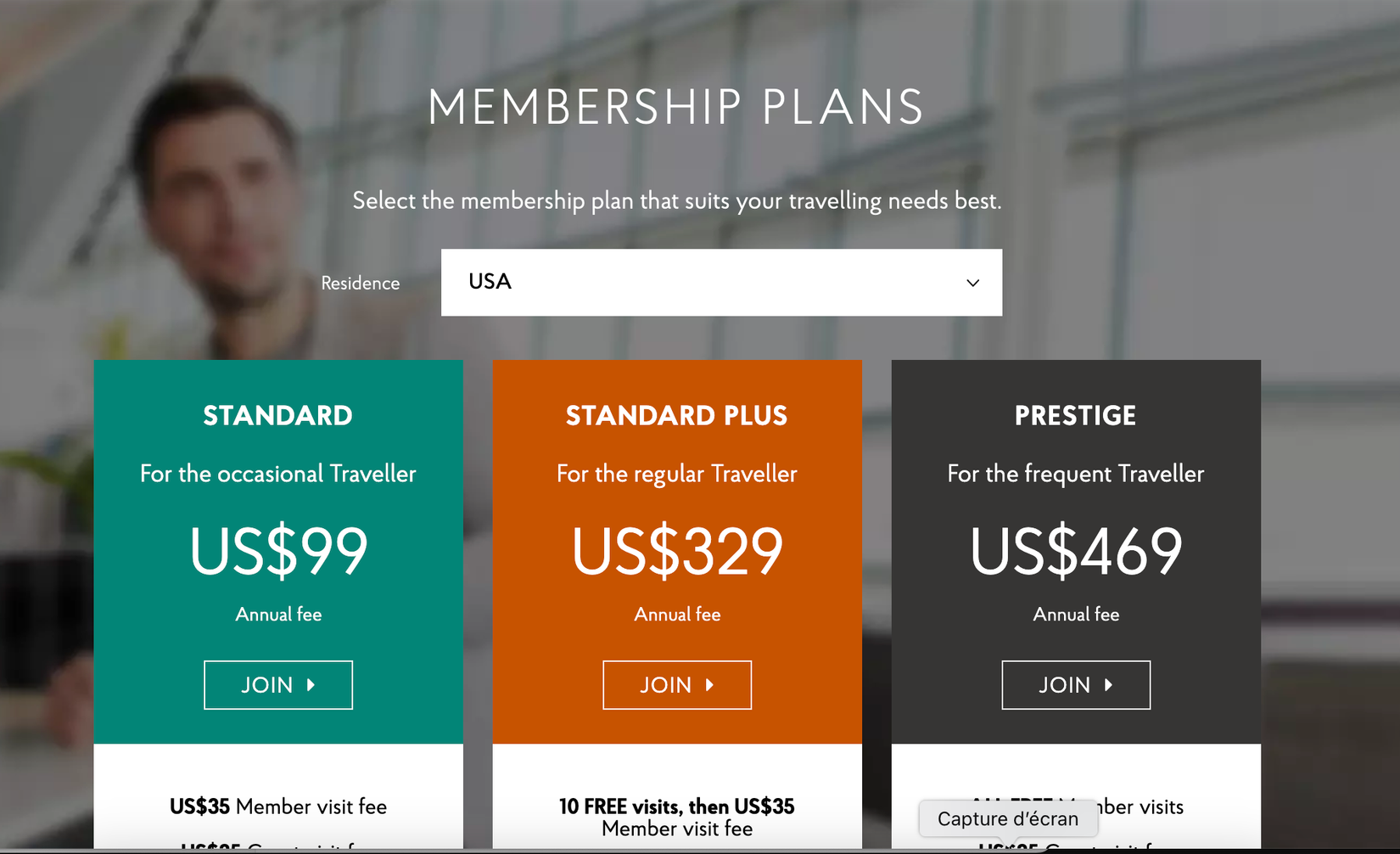
Task: Click JOIN on the PRESTIGE plan
Action: [x=1075, y=684]
